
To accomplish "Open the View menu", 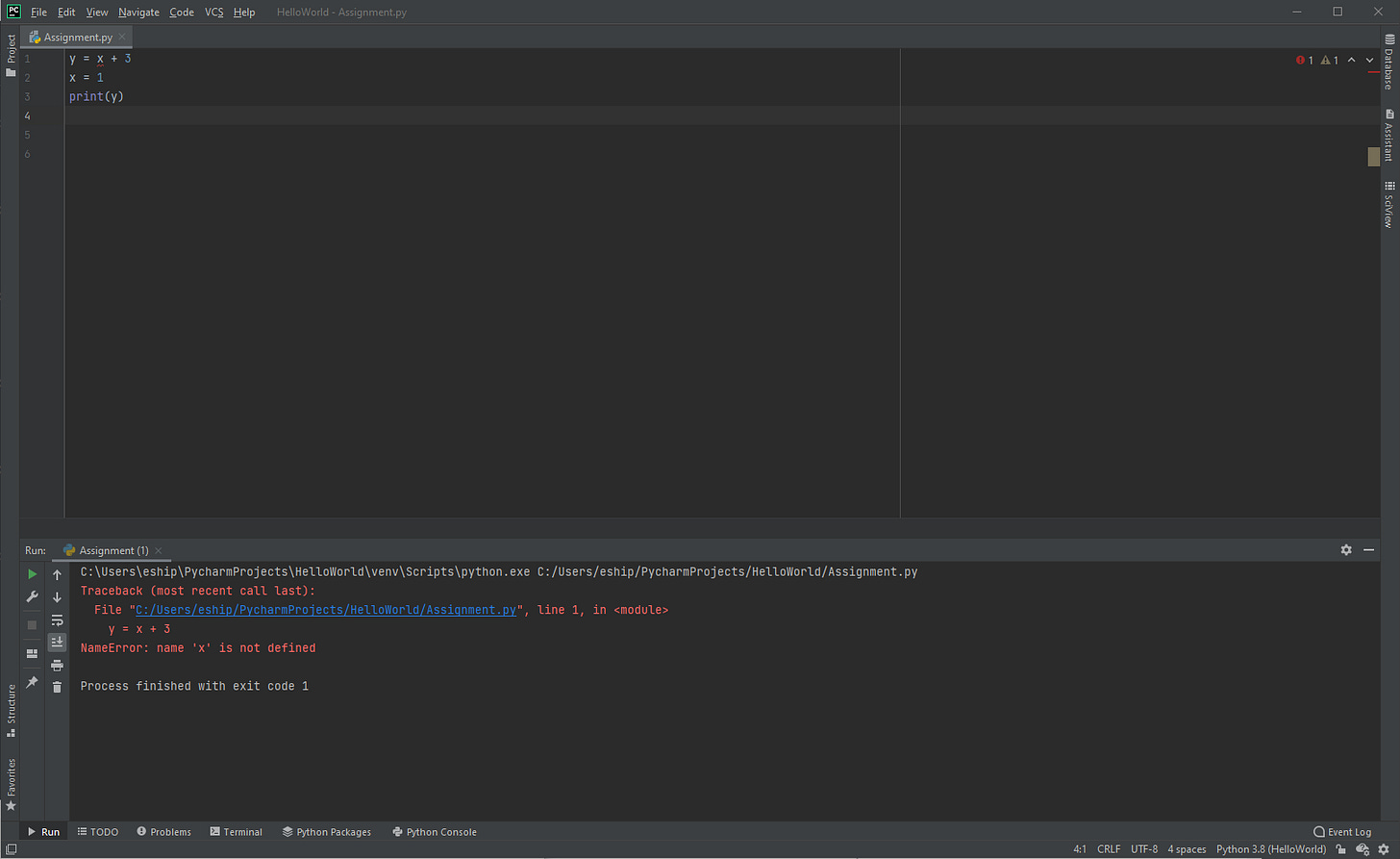I will 97,13.
